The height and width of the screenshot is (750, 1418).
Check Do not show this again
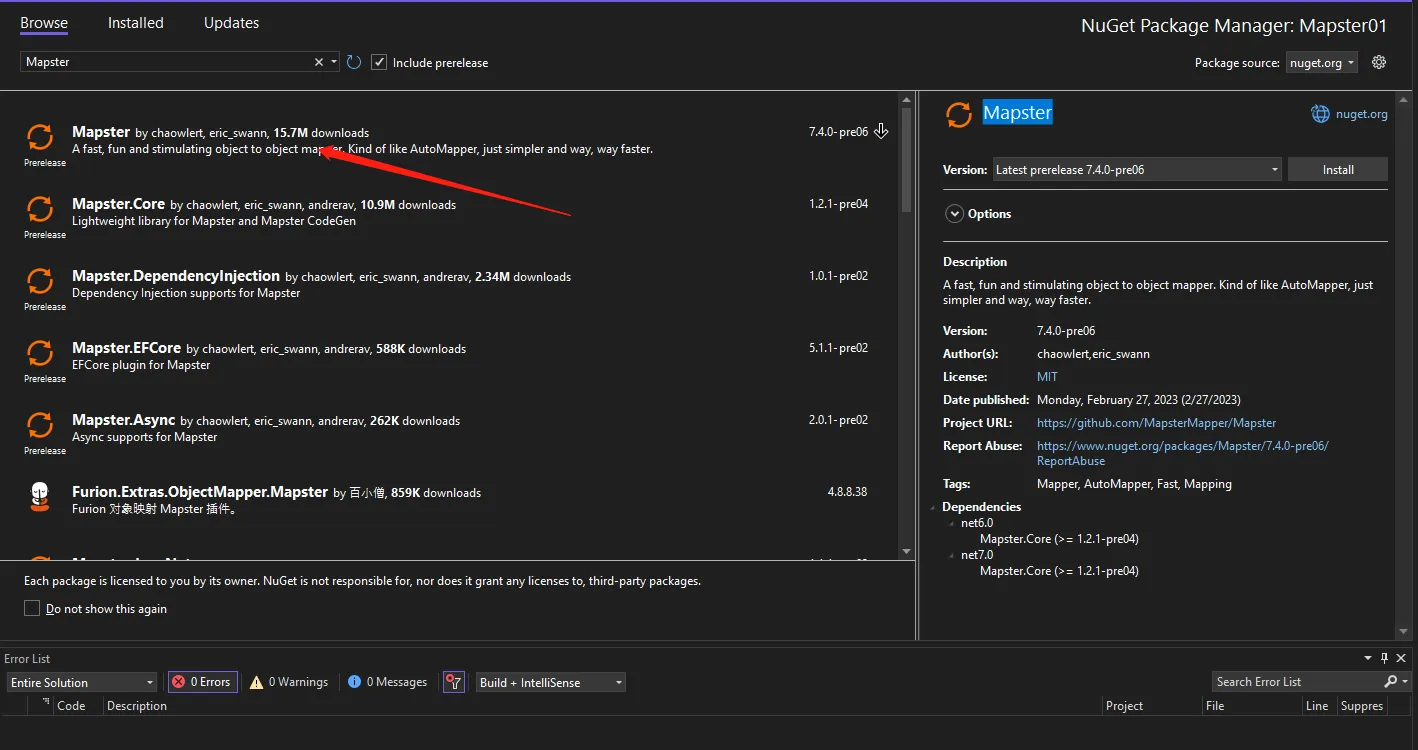(32, 608)
